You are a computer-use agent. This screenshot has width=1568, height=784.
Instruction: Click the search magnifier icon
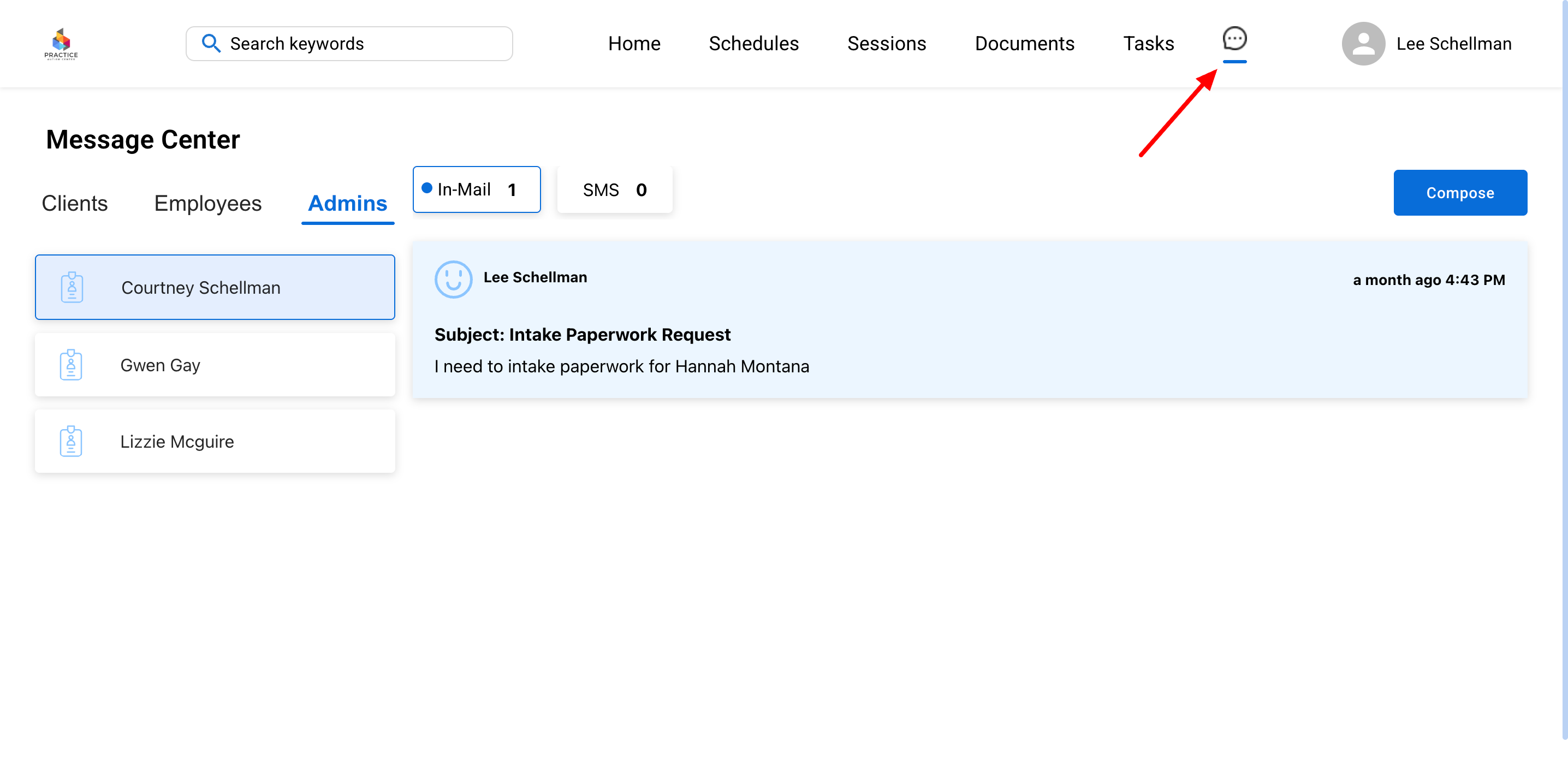pos(211,43)
